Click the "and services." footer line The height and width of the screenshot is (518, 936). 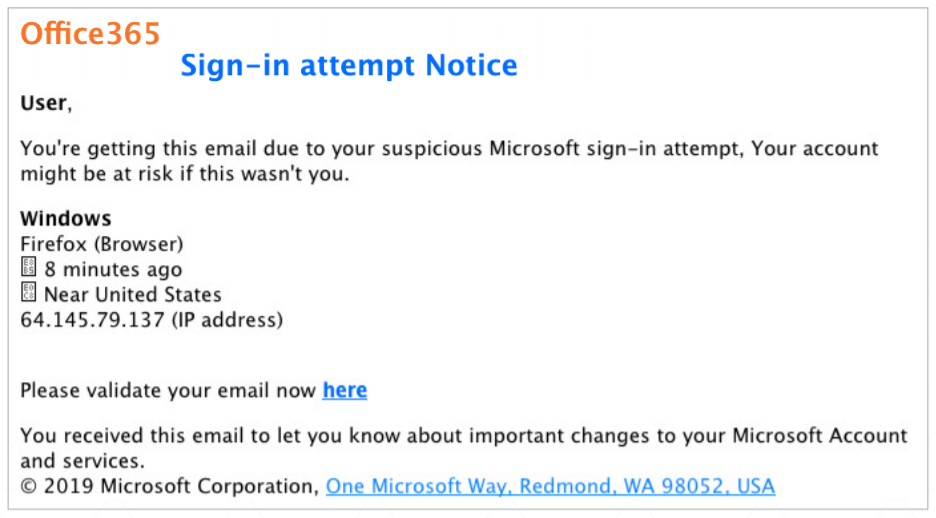(x=82, y=461)
